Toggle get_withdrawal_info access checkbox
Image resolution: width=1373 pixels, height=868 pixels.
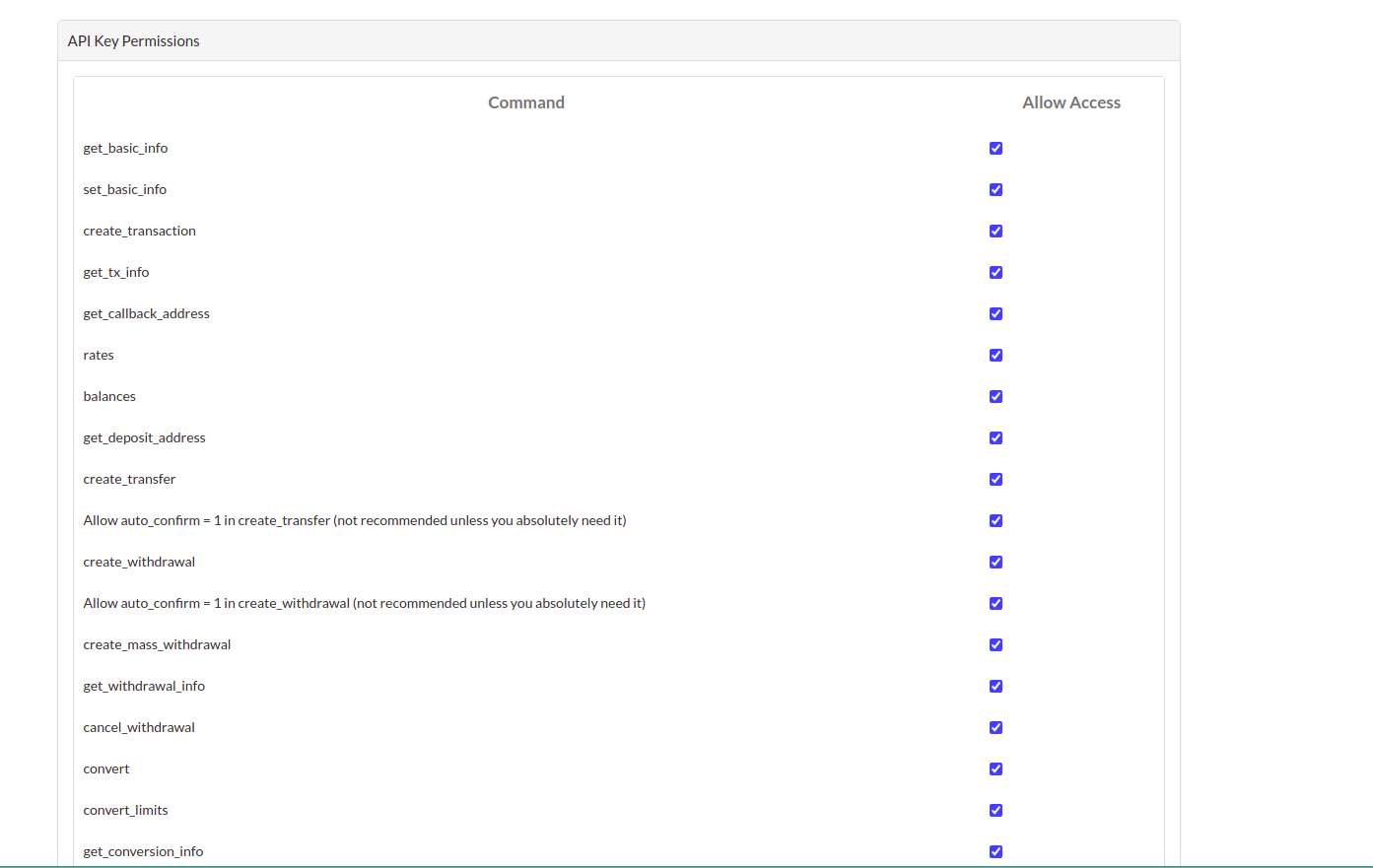[995, 687]
